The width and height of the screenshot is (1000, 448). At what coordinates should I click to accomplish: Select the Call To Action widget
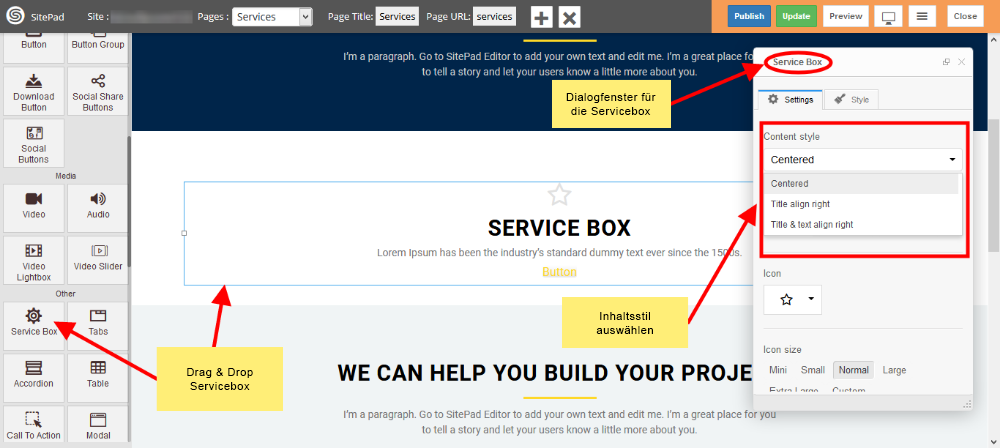coord(34,424)
